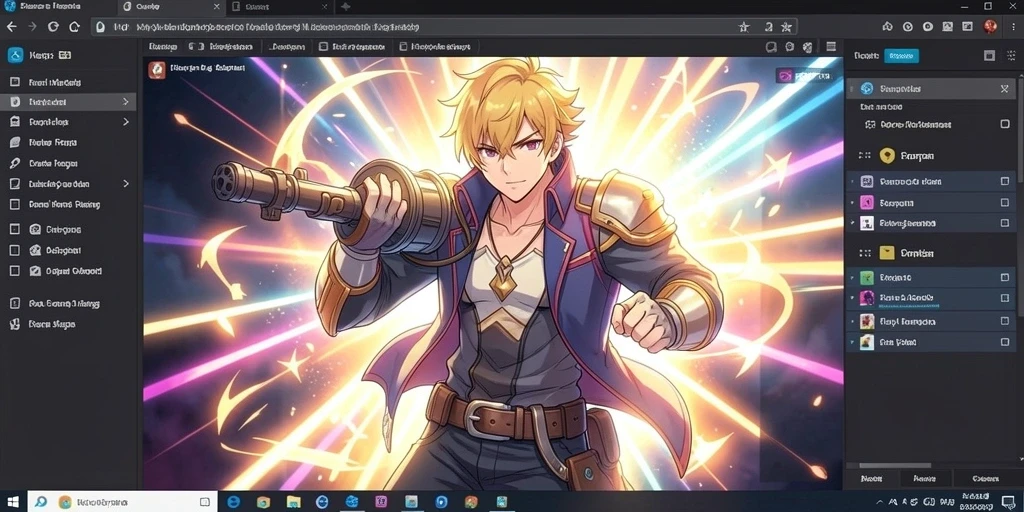Reload the page with the refresh icon
This screenshot has width=1024, height=512.
(54, 27)
